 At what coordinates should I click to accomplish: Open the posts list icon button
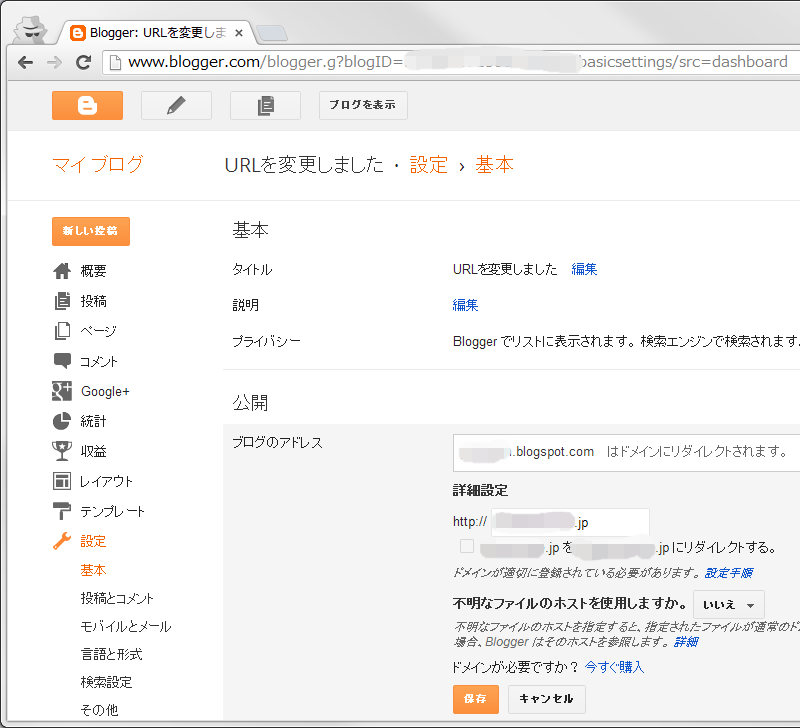265,106
